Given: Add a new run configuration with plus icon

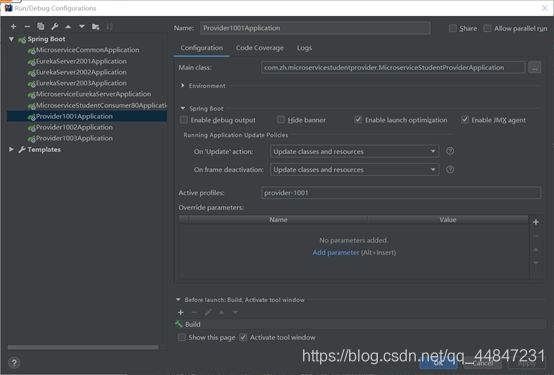Looking at the screenshot, I should pos(13,27).
